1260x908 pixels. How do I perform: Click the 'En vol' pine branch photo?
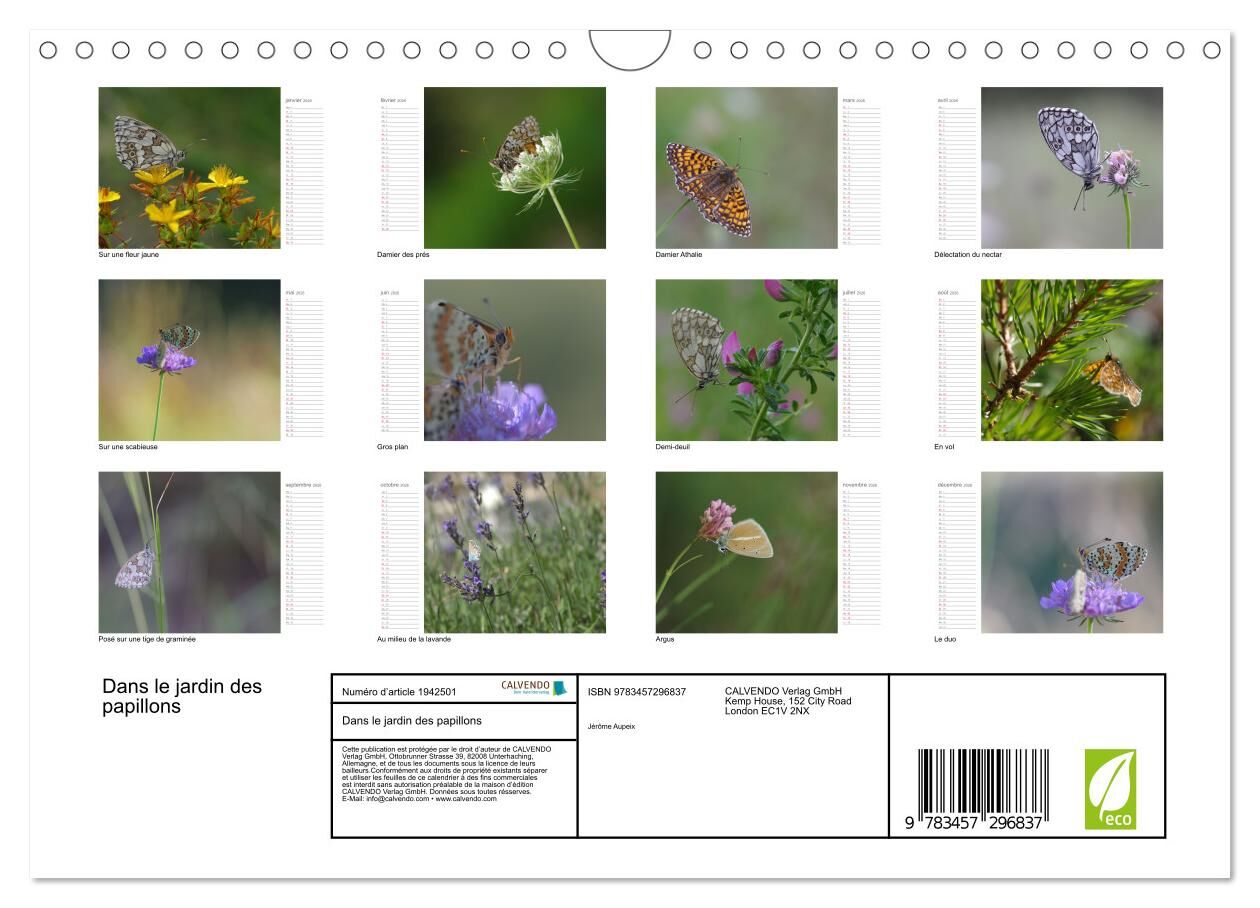(1071, 360)
